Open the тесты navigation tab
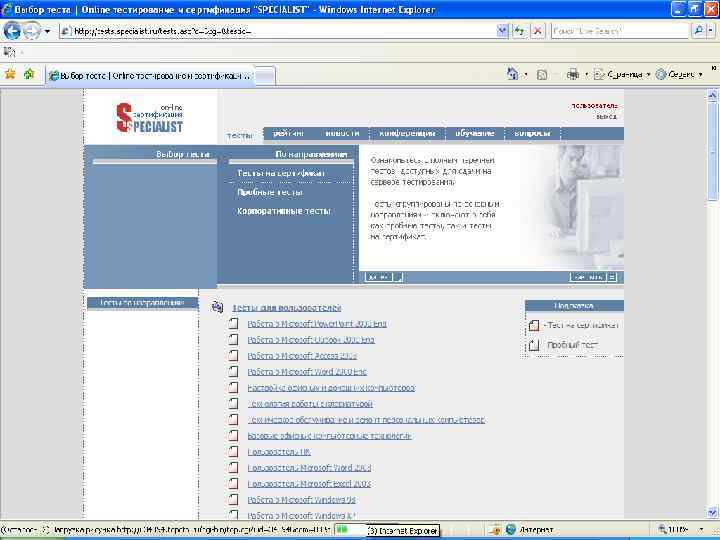The width and height of the screenshot is (720, 540). tap(240, 135)
